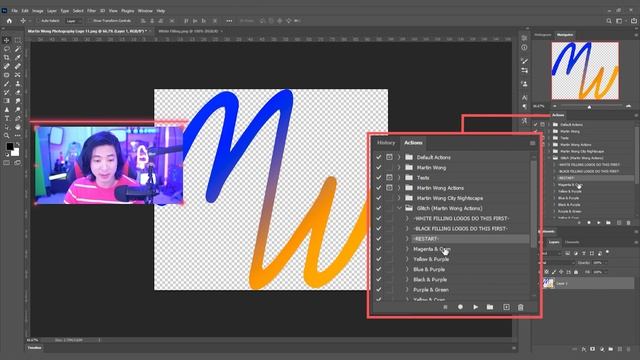640x360 pixels.
Task: Select the Eyedropper tool
Action: click(x=18, y=58)
